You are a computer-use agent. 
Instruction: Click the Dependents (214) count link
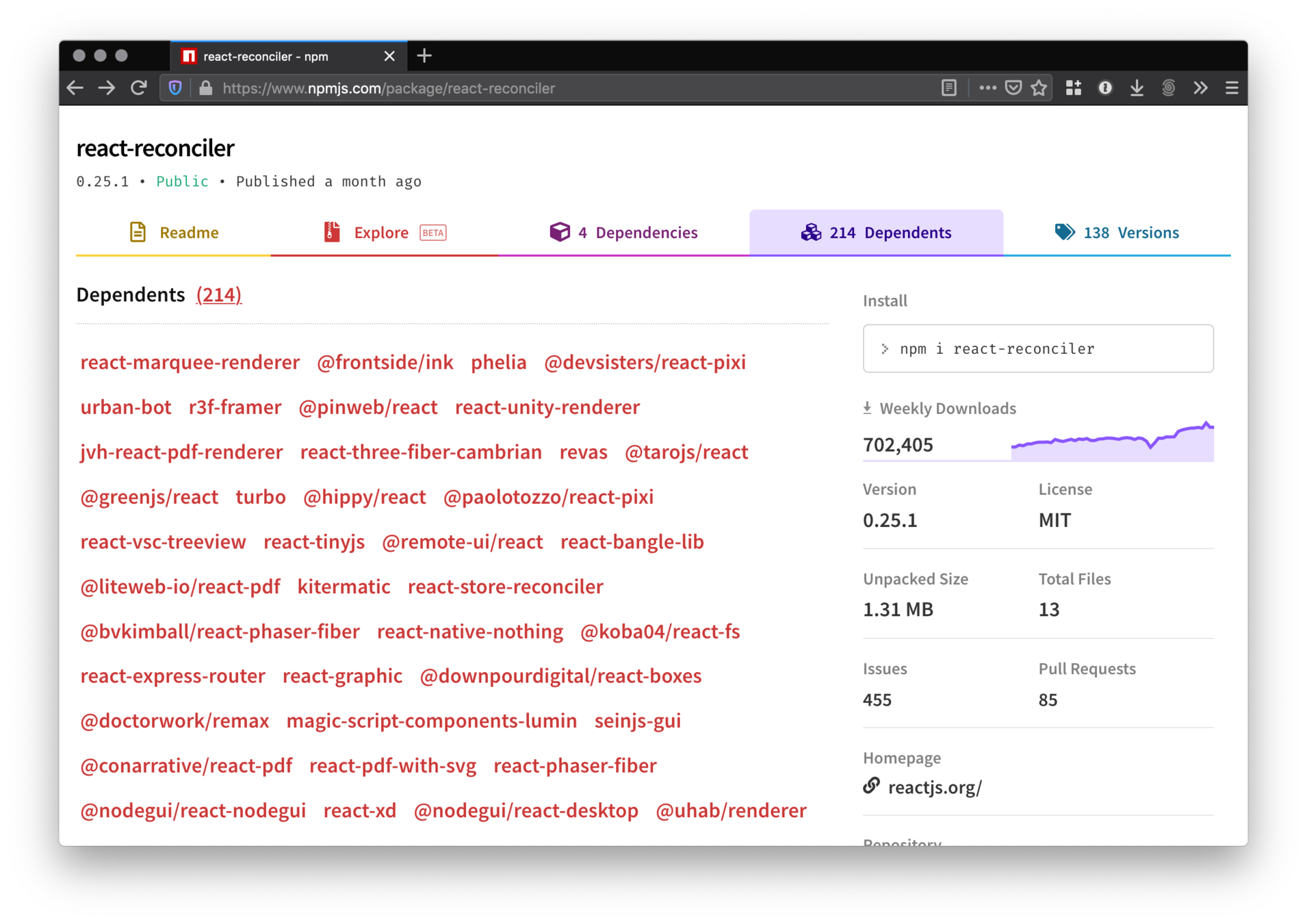click(x=219, y=294)
